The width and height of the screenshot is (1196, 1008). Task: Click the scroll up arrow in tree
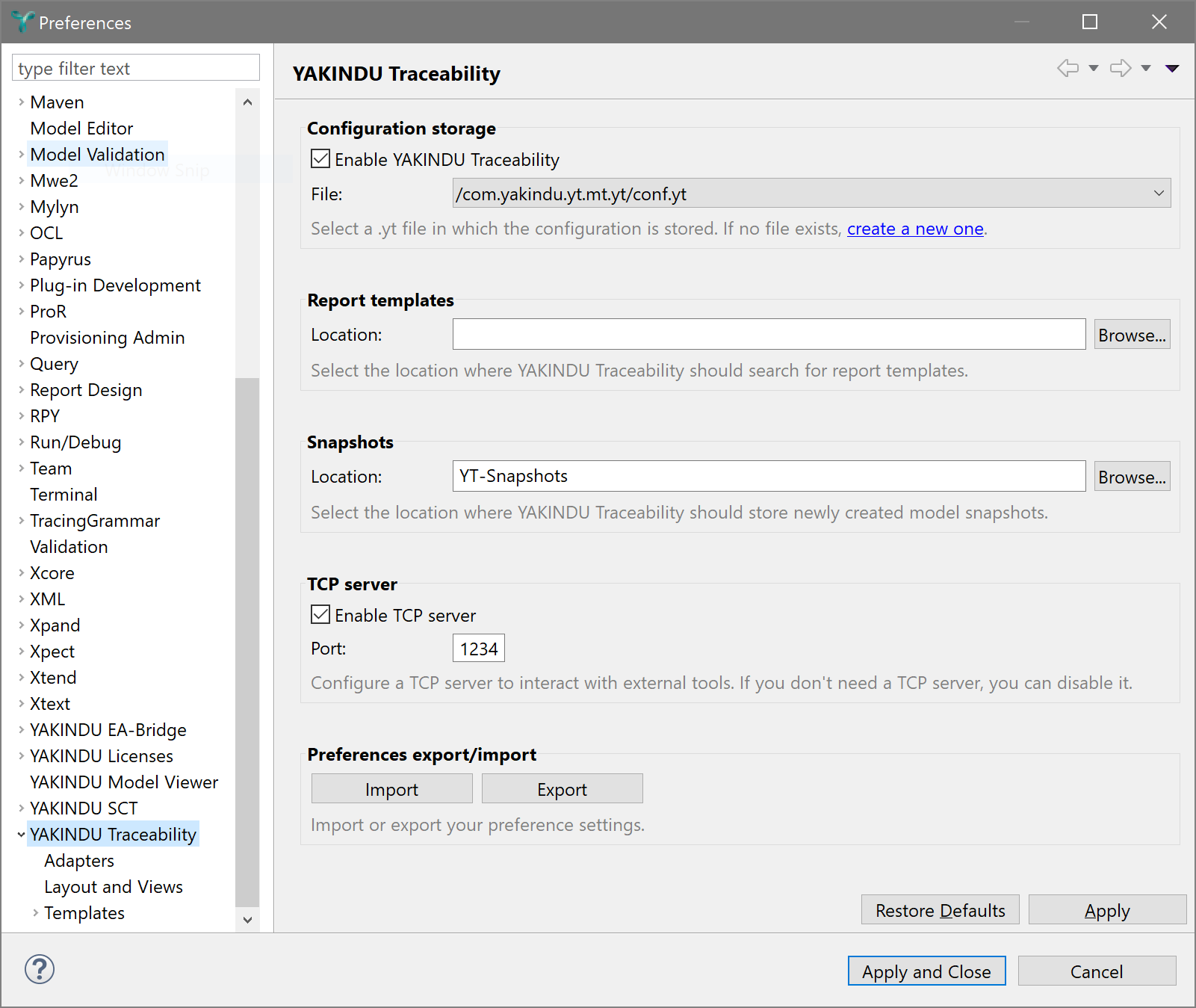pyautogui.click(x=247, y=102)
